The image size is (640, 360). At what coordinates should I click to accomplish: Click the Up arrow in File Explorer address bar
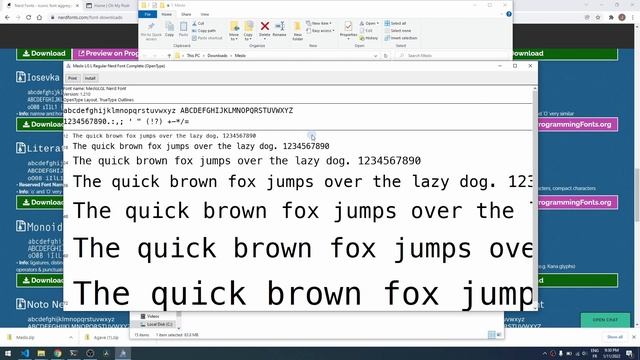click(x=169, y=56)
